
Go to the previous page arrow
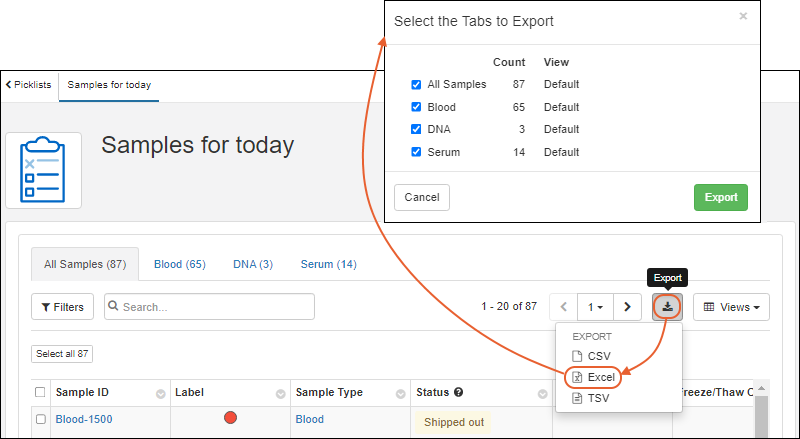(564, 307)
